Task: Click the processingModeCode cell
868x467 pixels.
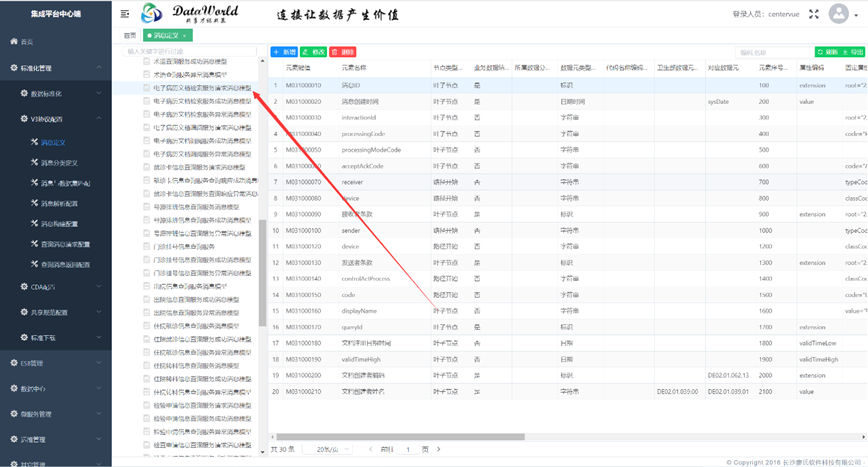Action: (371, 150)
